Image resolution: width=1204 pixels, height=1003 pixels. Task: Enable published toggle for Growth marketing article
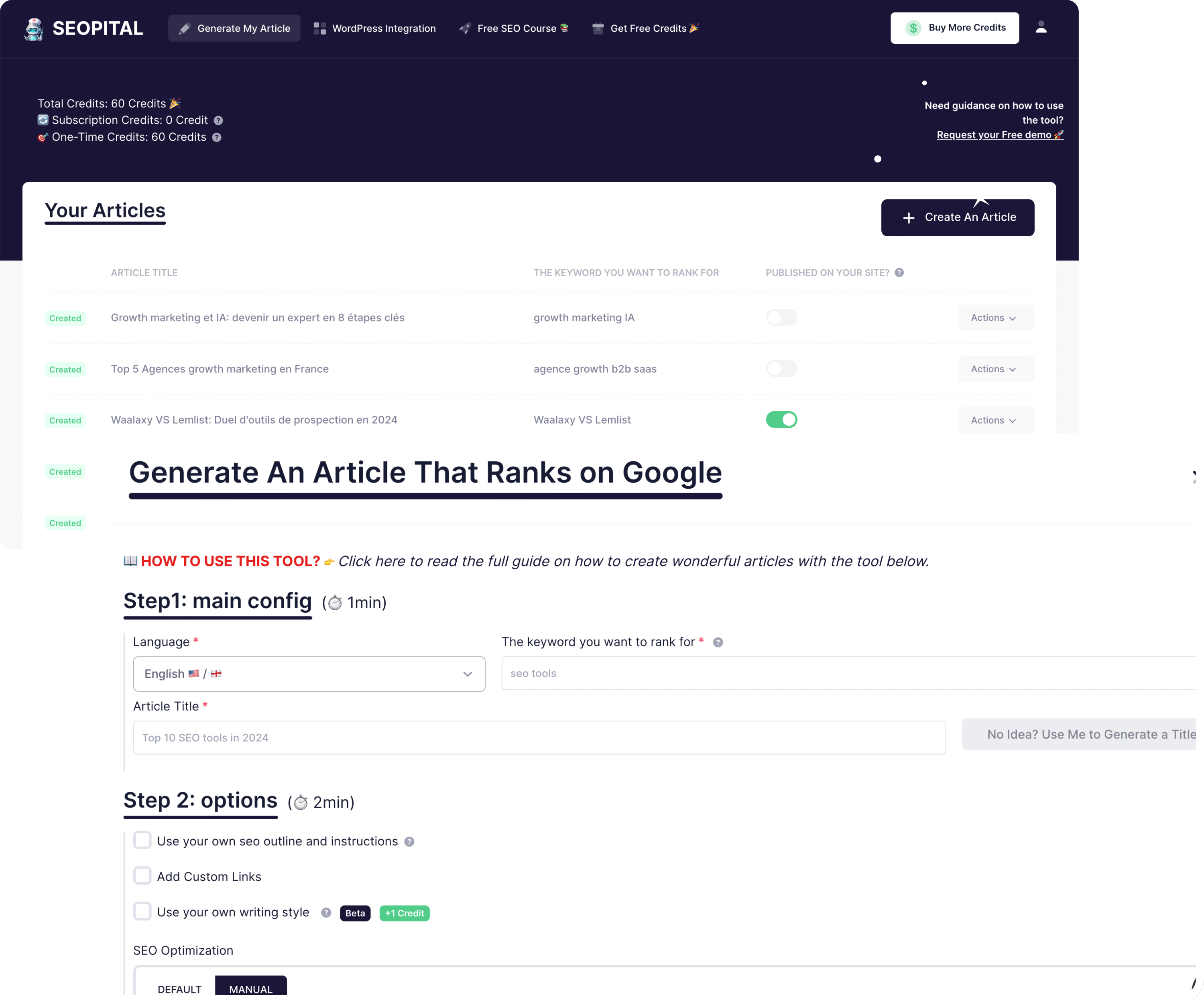click(781, 317)
